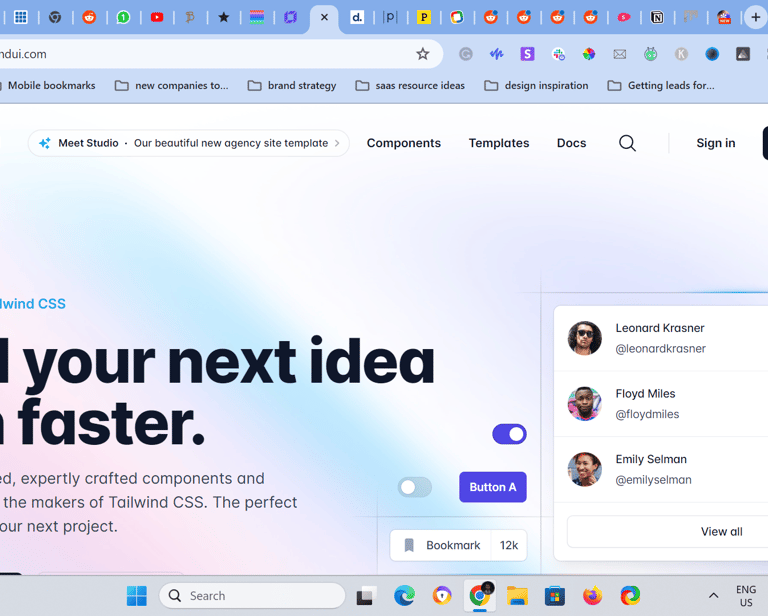Click the @floydmiles handle

pos(647,414)
